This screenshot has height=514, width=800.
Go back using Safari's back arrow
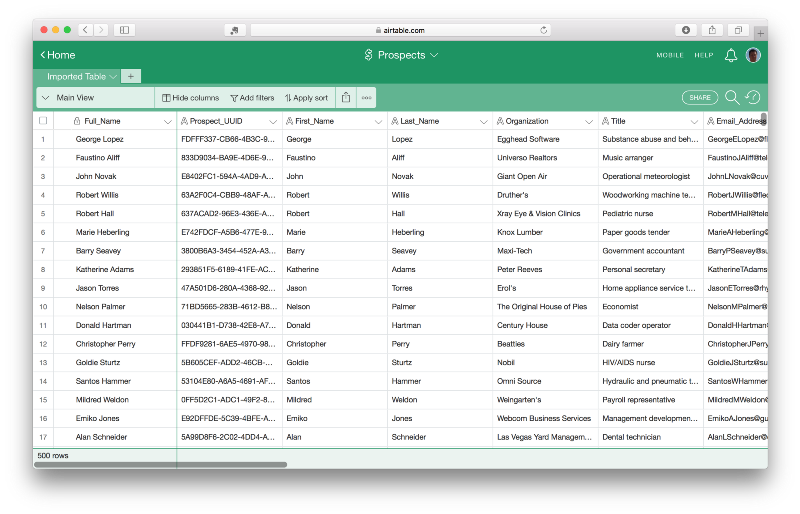(86, 30)
